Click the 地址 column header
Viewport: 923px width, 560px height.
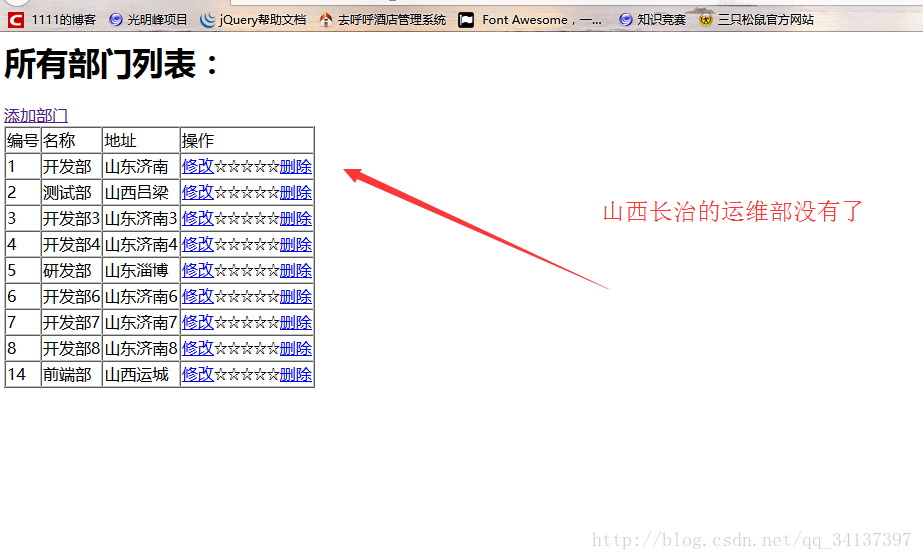(141, 141)
